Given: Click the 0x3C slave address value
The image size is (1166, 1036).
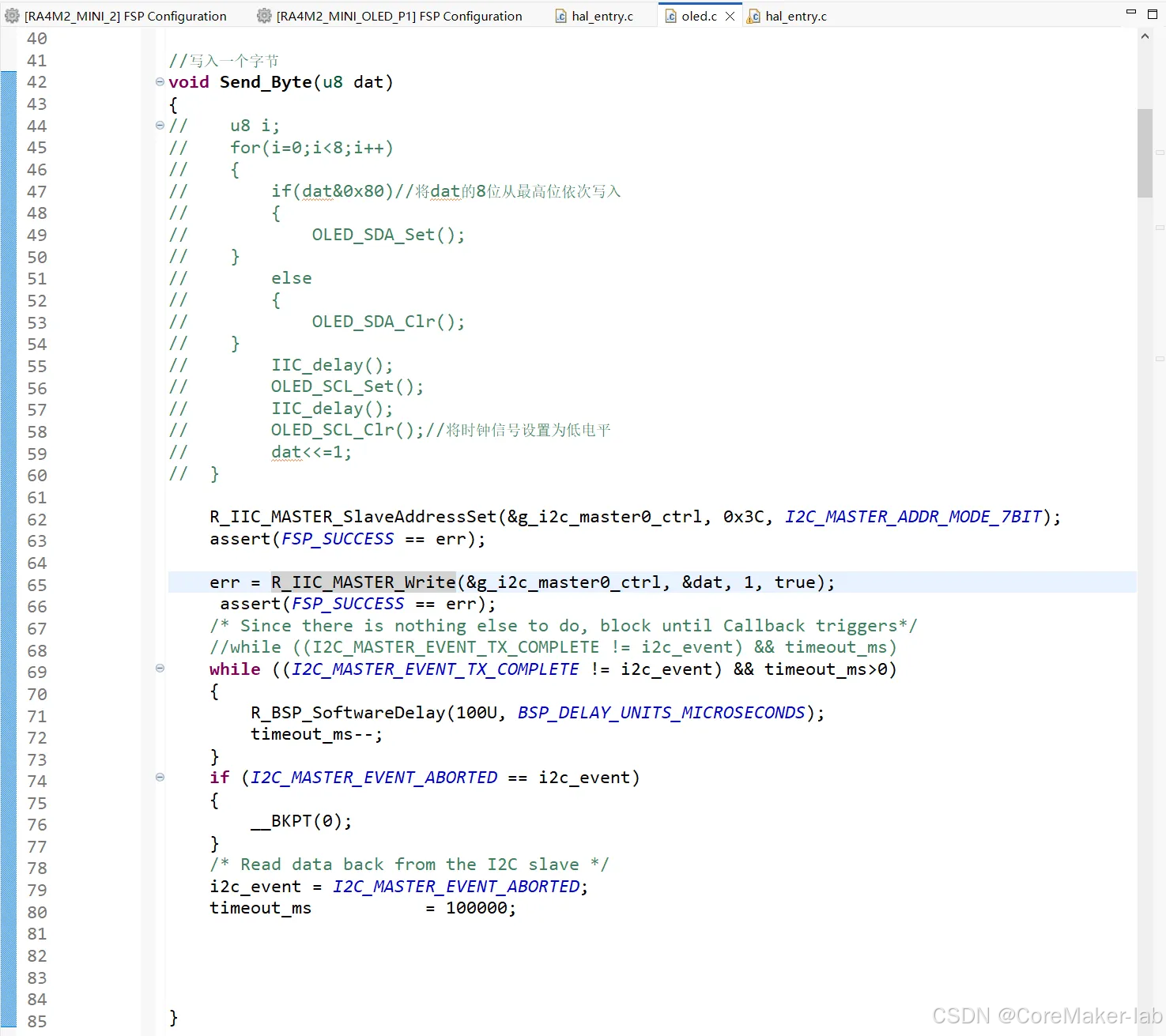Looking at the screenshot, I should click(x=744, y=517).
